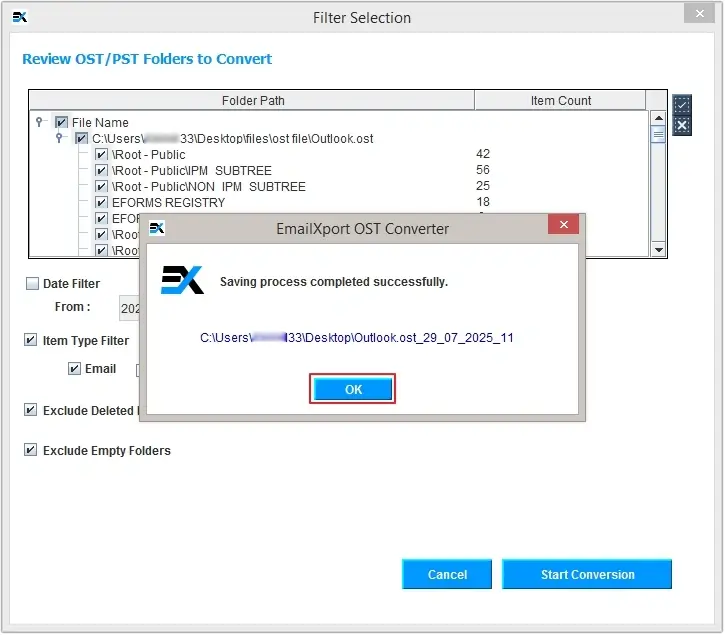Uncheck the \Root - Public folder checkbox
This screenshot has height=635, width=725.
pos(101,155)
